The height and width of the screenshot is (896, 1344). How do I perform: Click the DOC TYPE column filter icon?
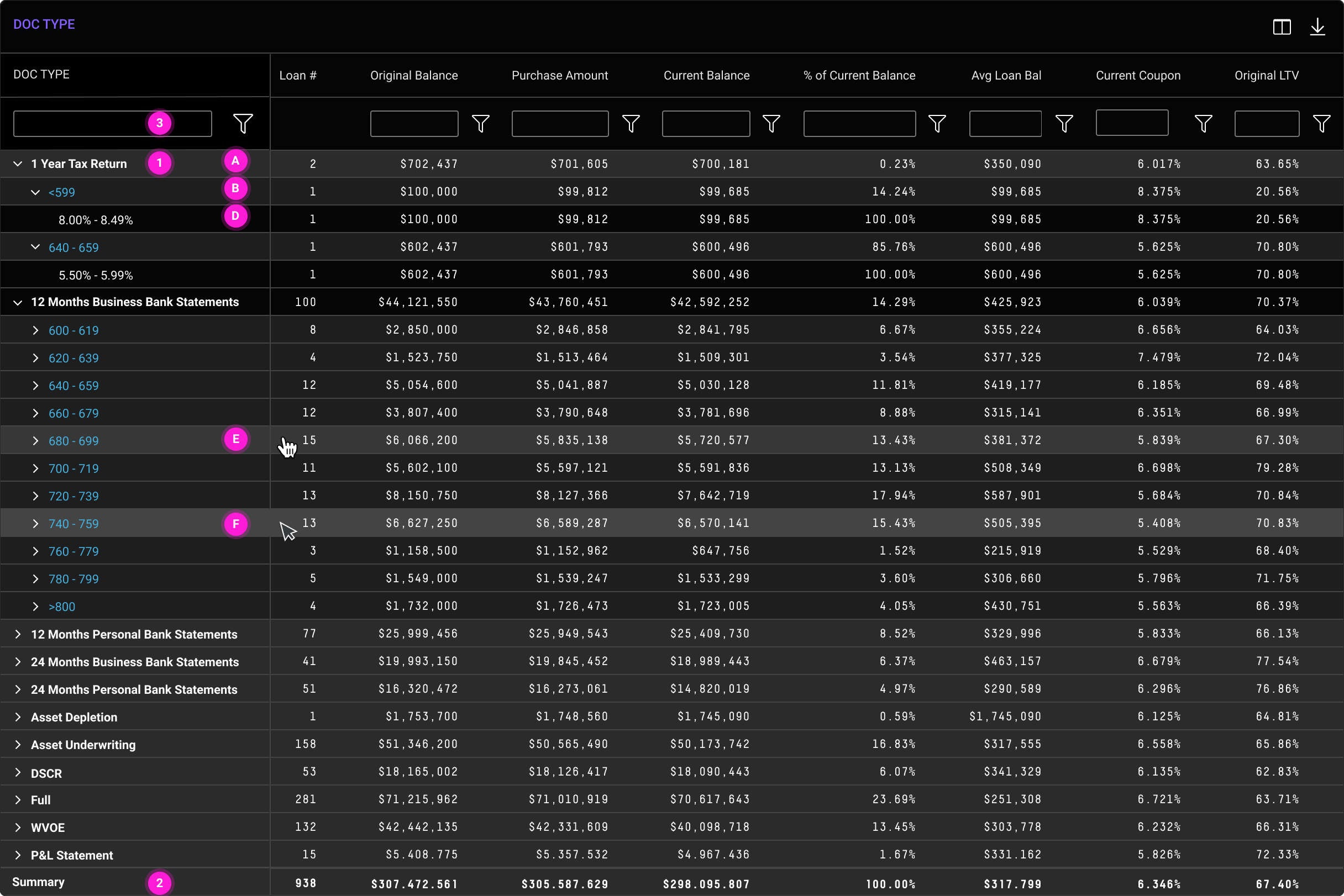[x=243, y=123]
